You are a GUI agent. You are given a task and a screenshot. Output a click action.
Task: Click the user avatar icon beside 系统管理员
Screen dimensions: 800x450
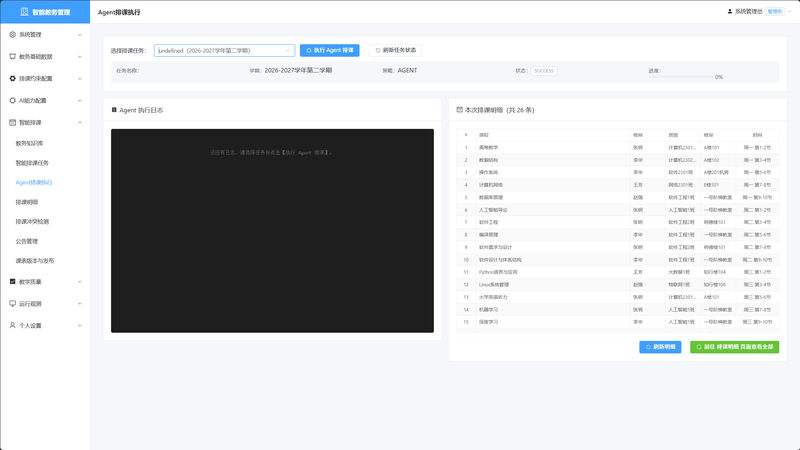click(730, 11)
